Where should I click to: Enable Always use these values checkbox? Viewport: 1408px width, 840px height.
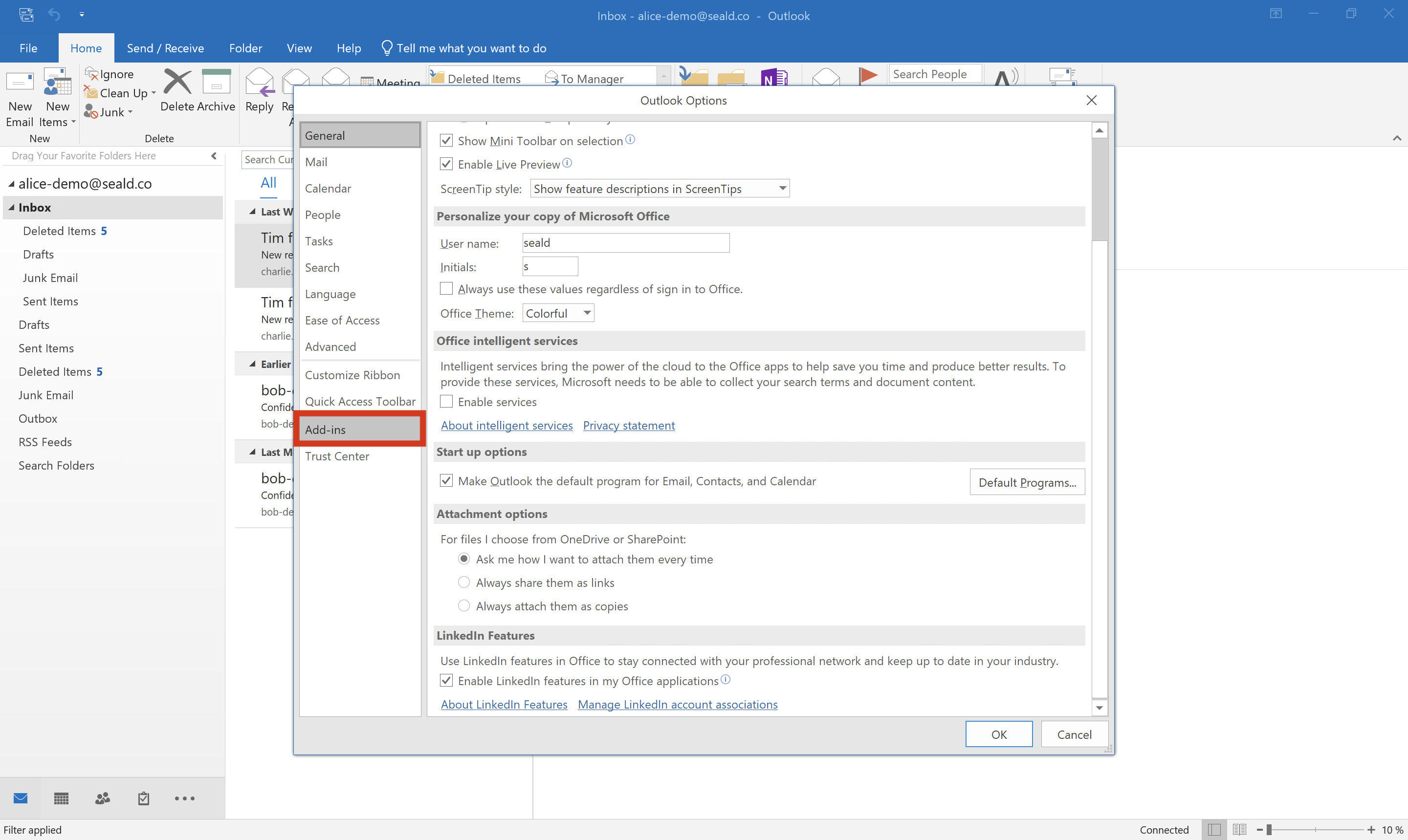pos(446,289)
